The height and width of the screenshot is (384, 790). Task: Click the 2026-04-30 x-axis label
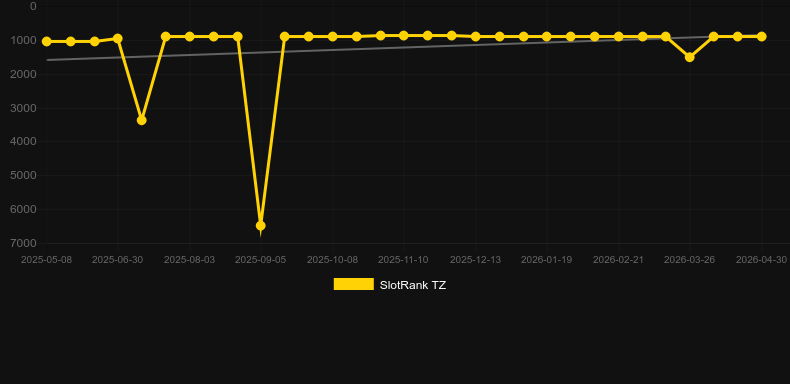(x=761, y=260)
